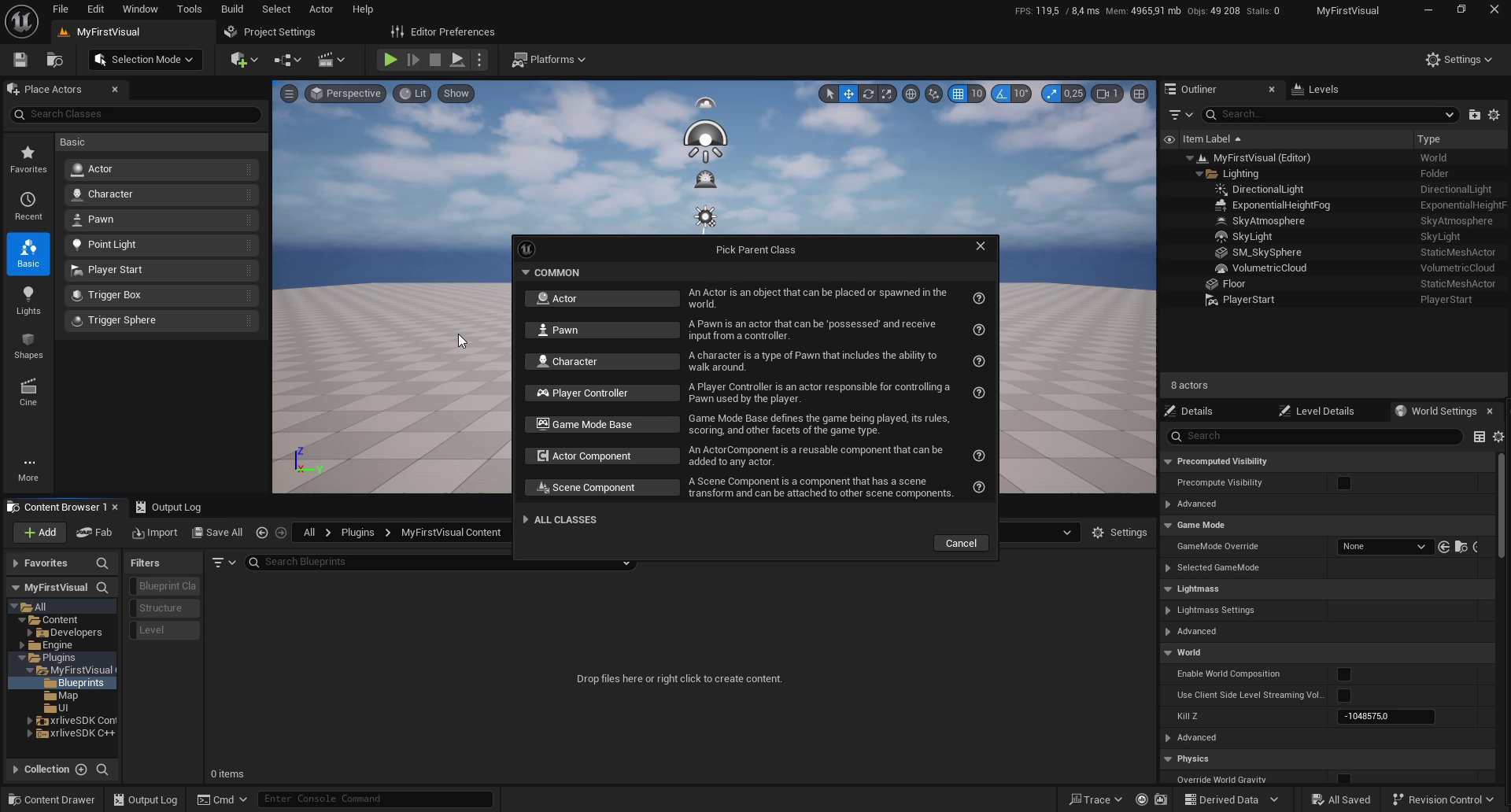Screen dimensions: 1511x812
Task: Click help icon for Player Controller class
Action: [978, 393]
